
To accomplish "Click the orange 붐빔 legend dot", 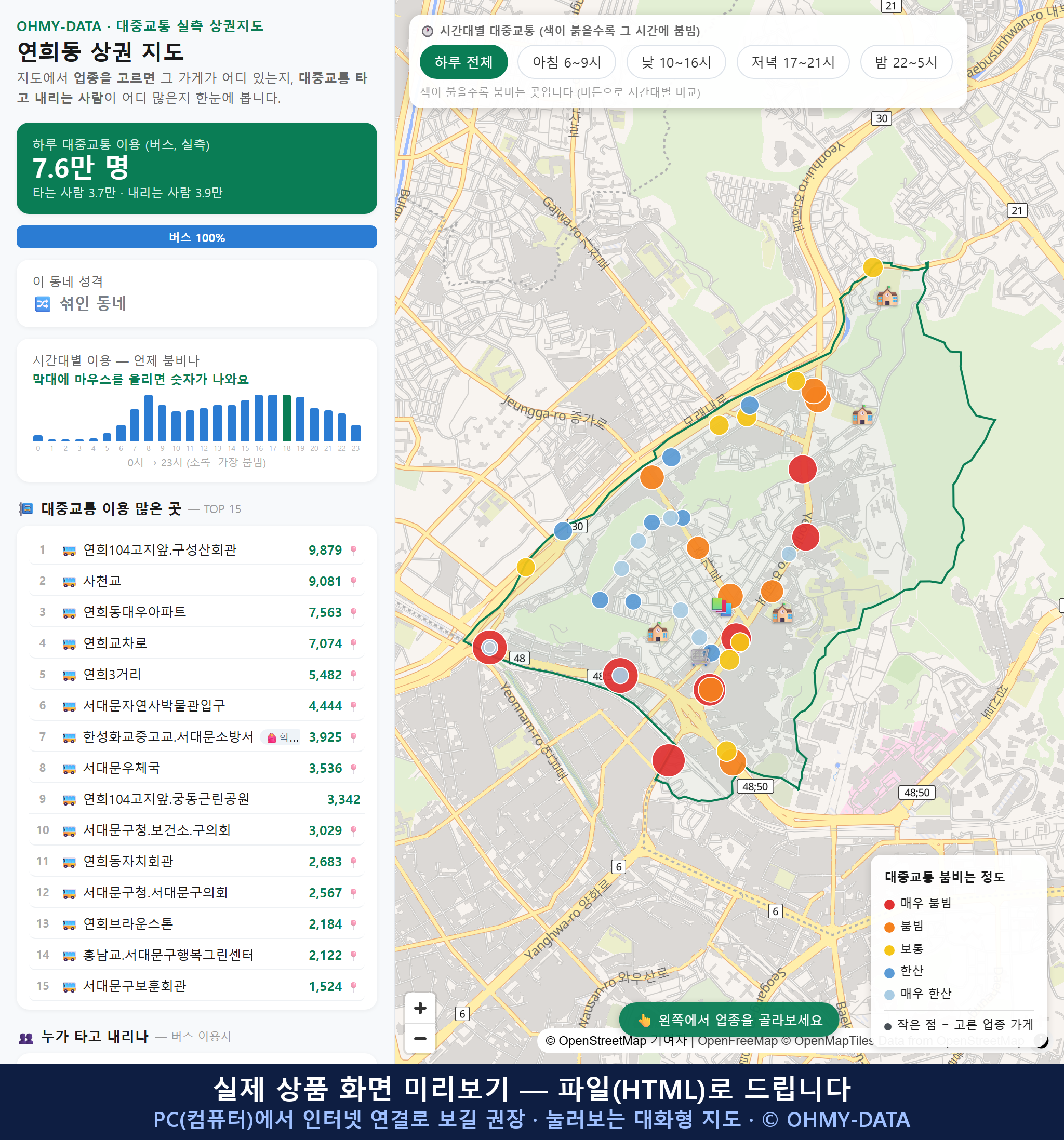I will pyautogui.click(x=889, y=927).
